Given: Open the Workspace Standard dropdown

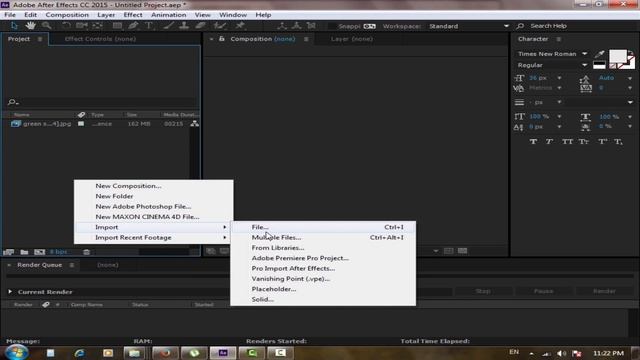Looking at the screenshot, I should pyautogui.click(x=469, y=26).
